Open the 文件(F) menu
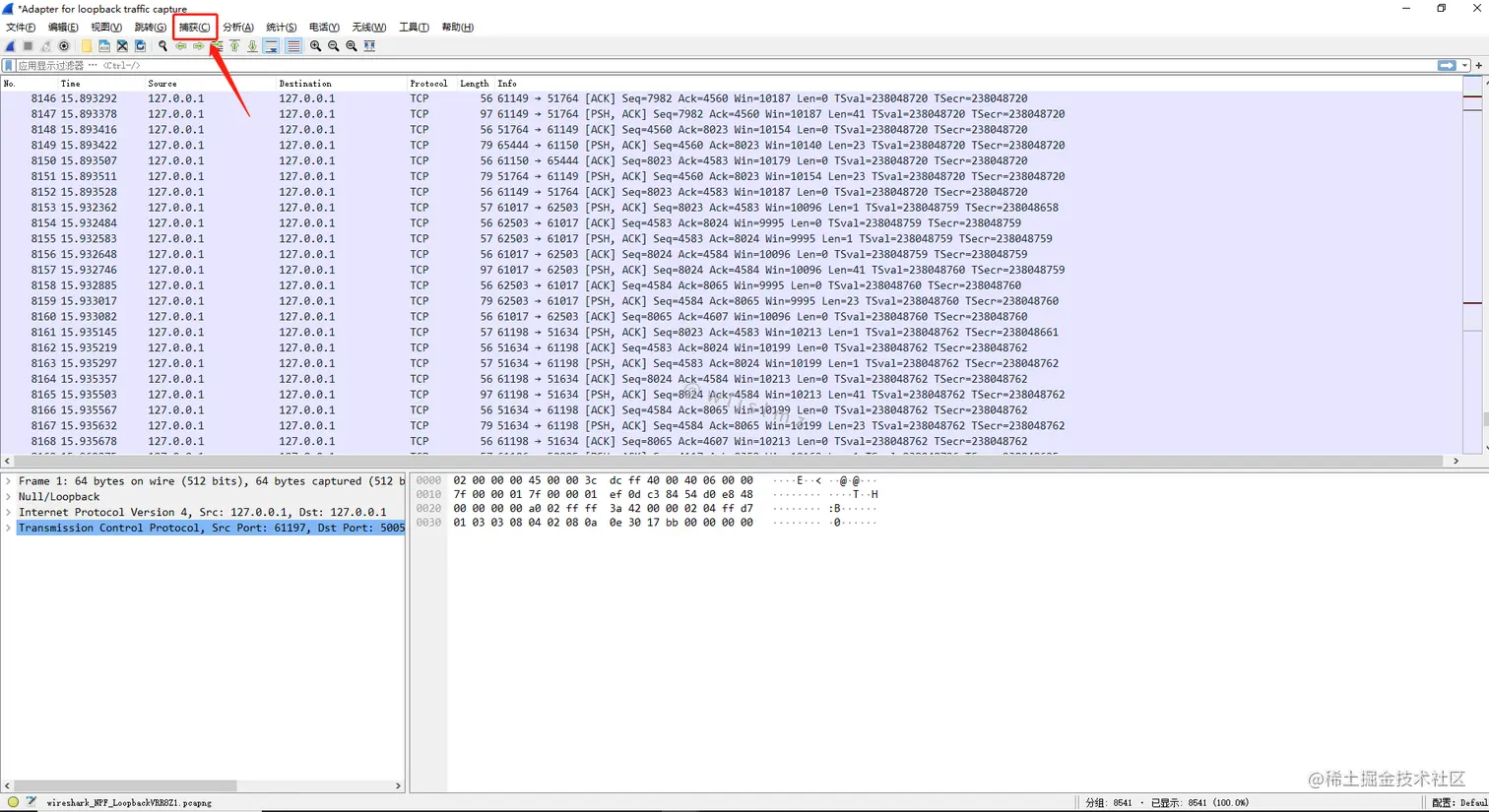The height and width of the screenshot is (812, 1489). click(x=21, y=28)
